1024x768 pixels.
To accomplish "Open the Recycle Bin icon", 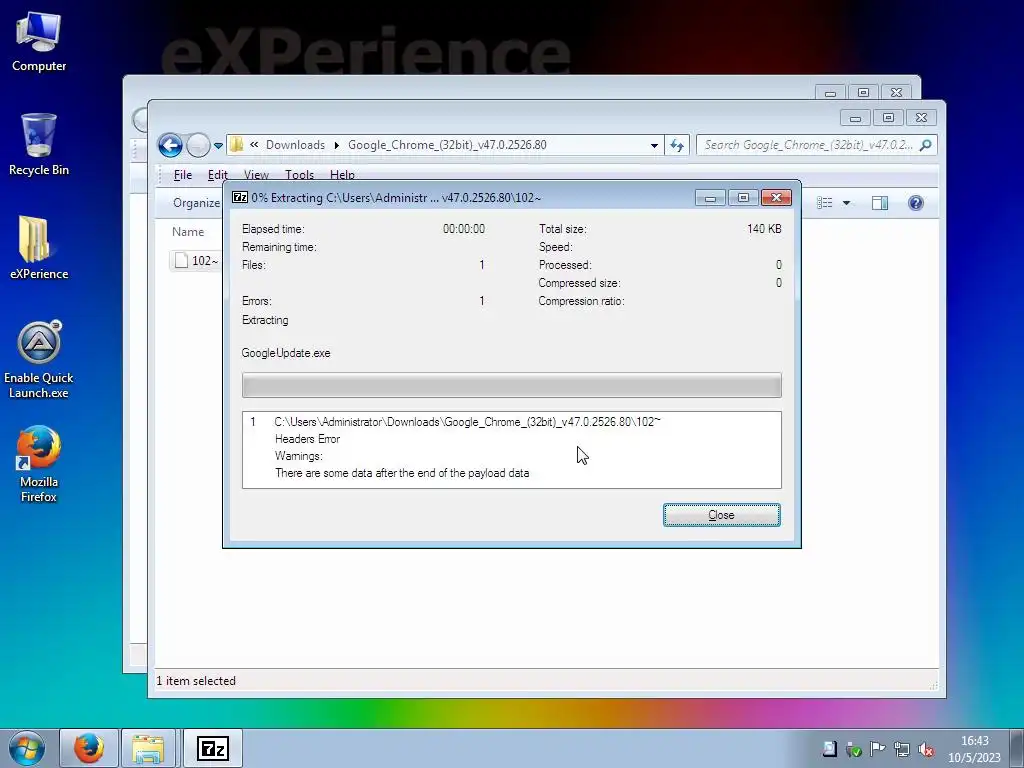I will [x=39, y=145].
